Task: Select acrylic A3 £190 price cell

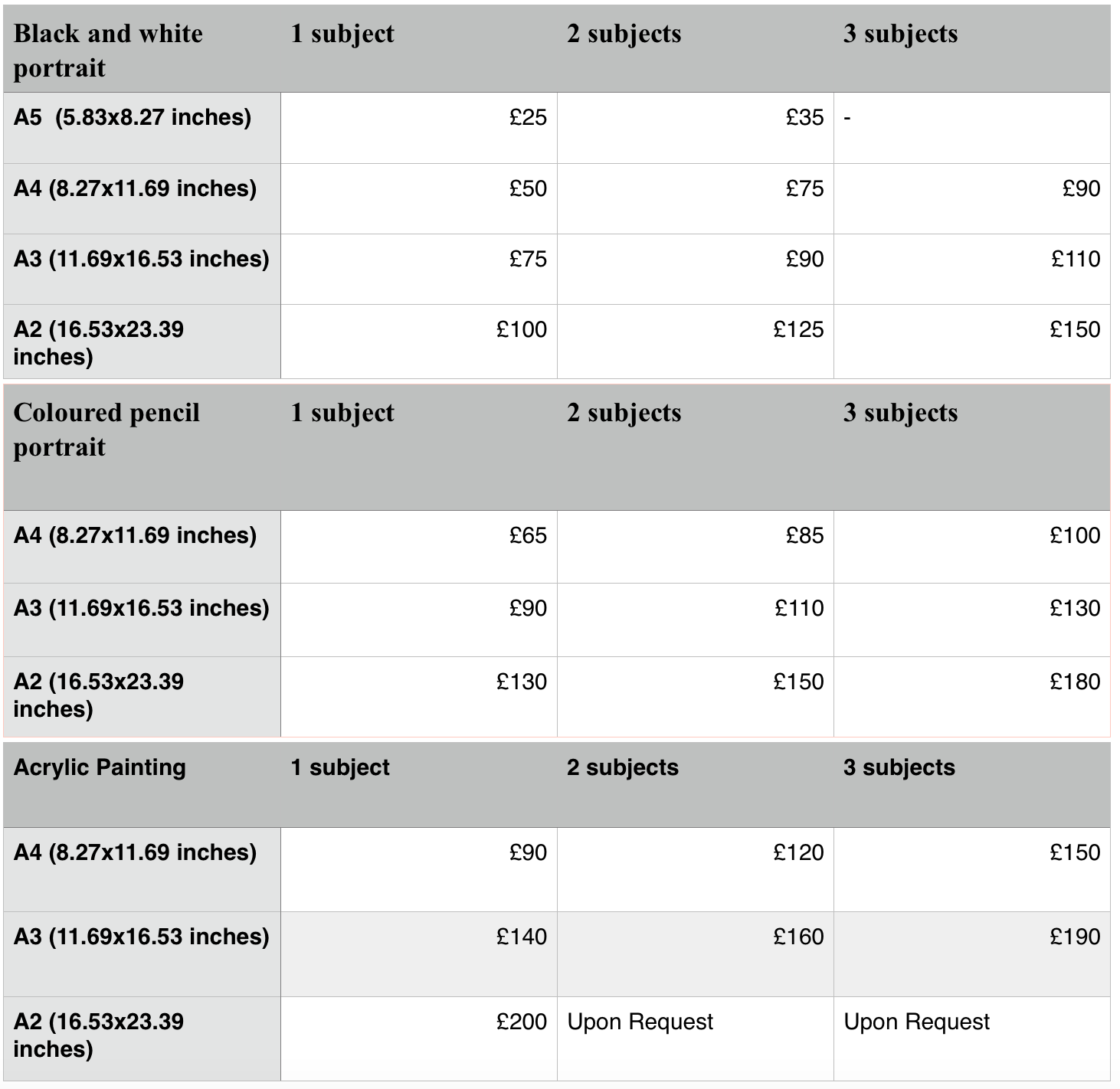Action: [1075, 937]
